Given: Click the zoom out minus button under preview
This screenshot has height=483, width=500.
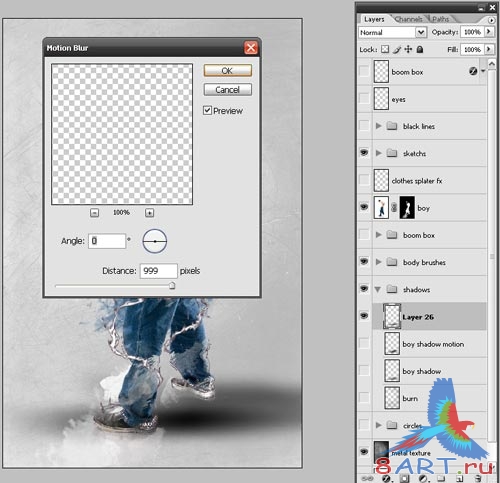Looking at the screenshot, I should [x=94, y=213].
